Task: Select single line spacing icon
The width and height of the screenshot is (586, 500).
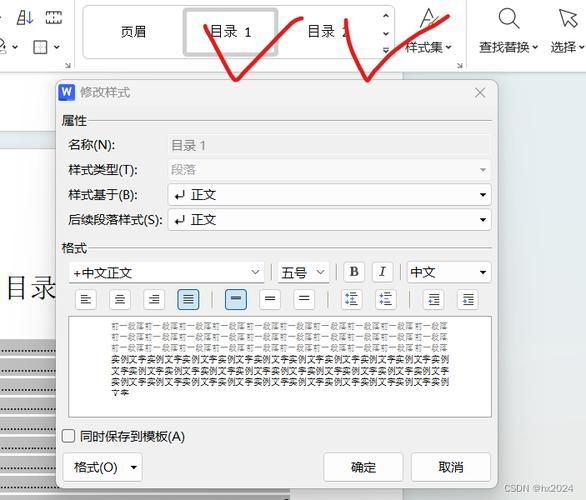Action: (x=236, y=299)
